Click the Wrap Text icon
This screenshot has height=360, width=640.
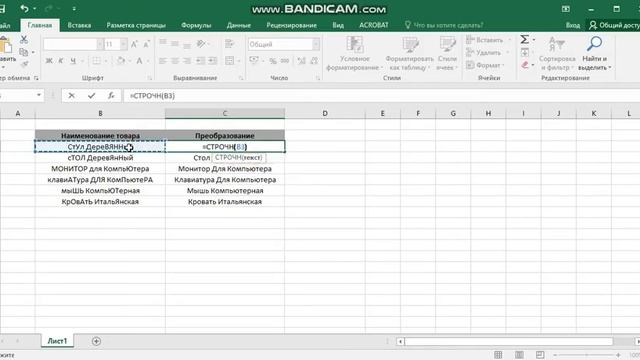click(x=229, y=44)
